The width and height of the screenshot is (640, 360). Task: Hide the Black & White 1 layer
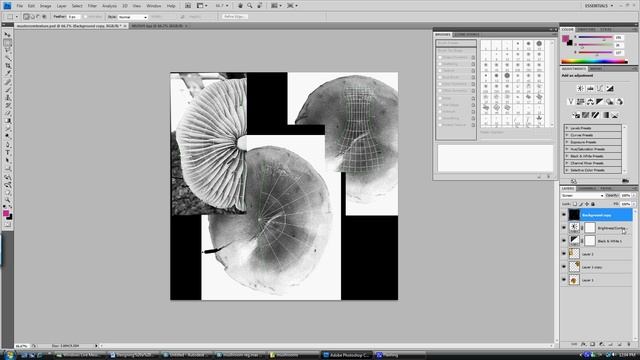point(564,241)
